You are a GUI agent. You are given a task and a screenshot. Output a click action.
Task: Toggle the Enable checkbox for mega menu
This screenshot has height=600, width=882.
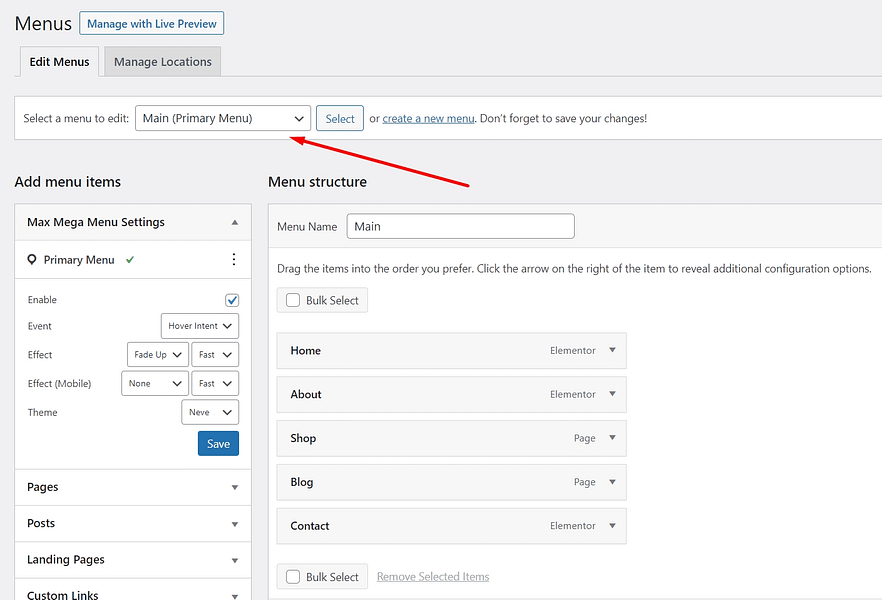(x=232, y=300)
